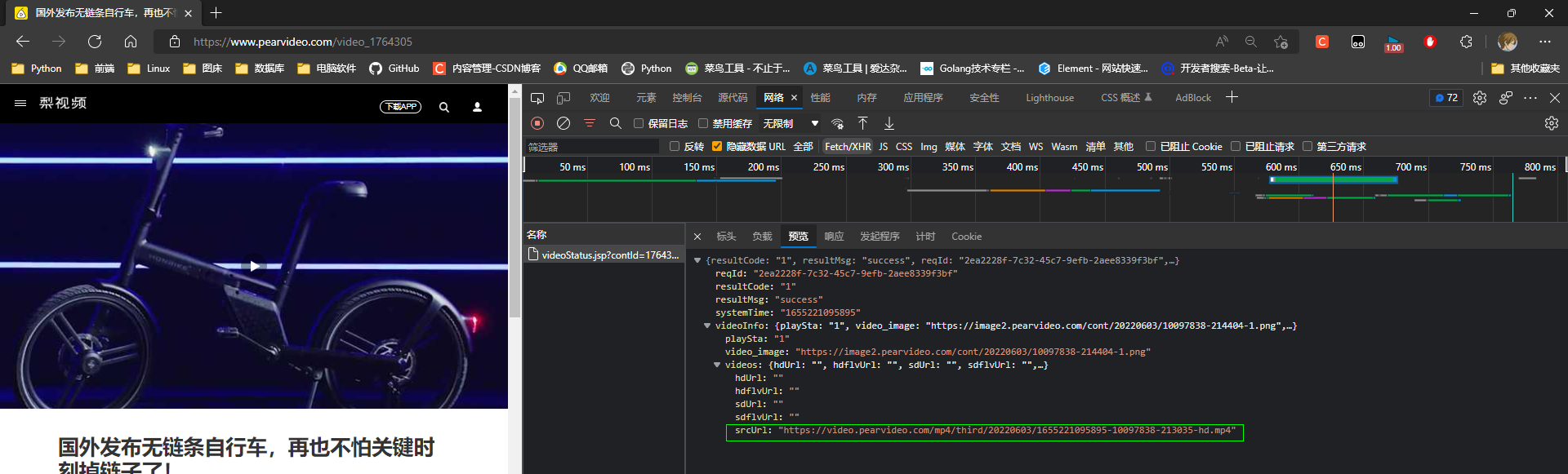Switch to the 控制台 DevTools tab
The height and width of the screenshot is (474, 1568).
click(x=687, y=98)
